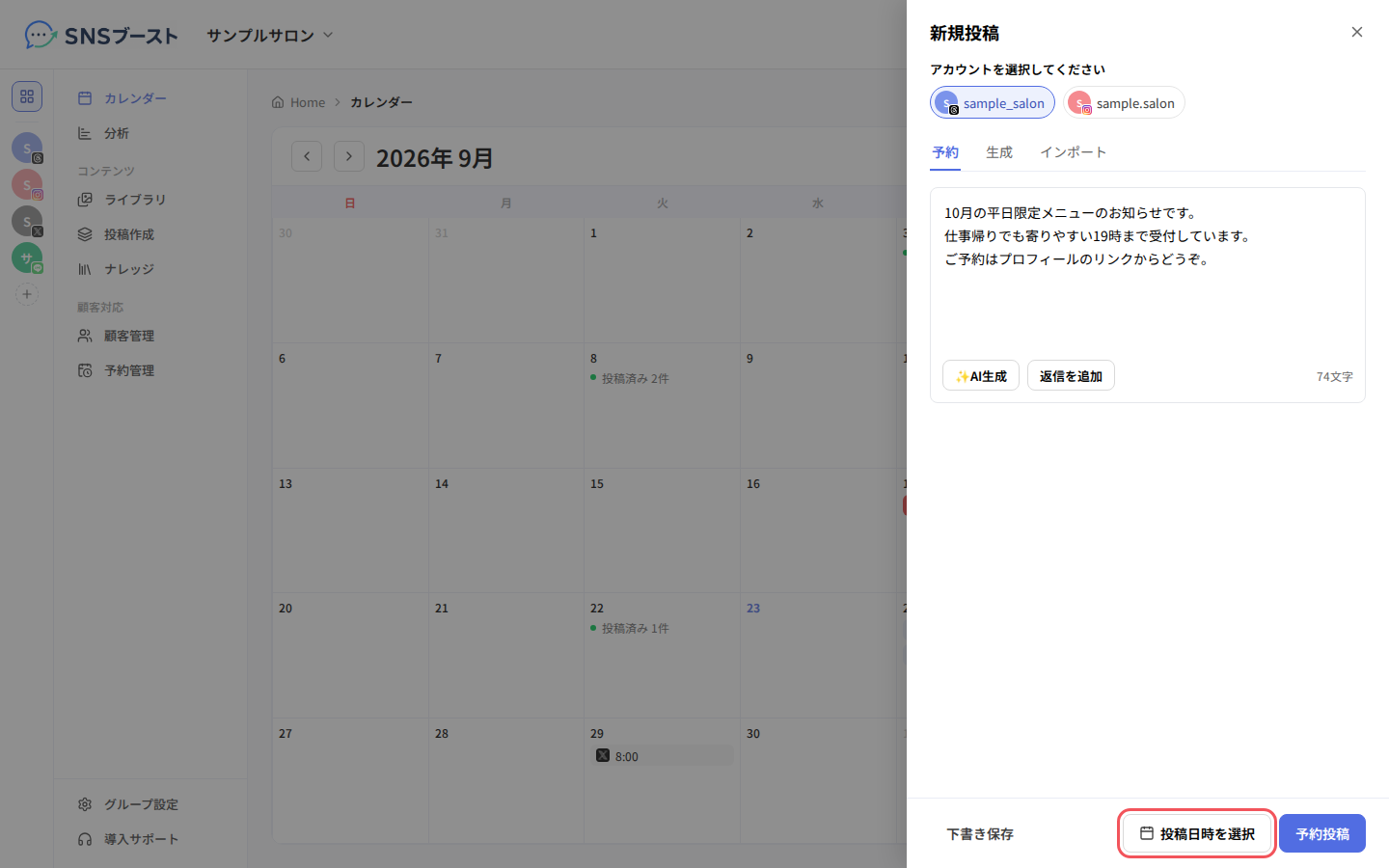Image resolution: width=1389 pixels, height=868 pixels.
Task: Select the Instagram account avatar in left rail
Action: point(27,184)
